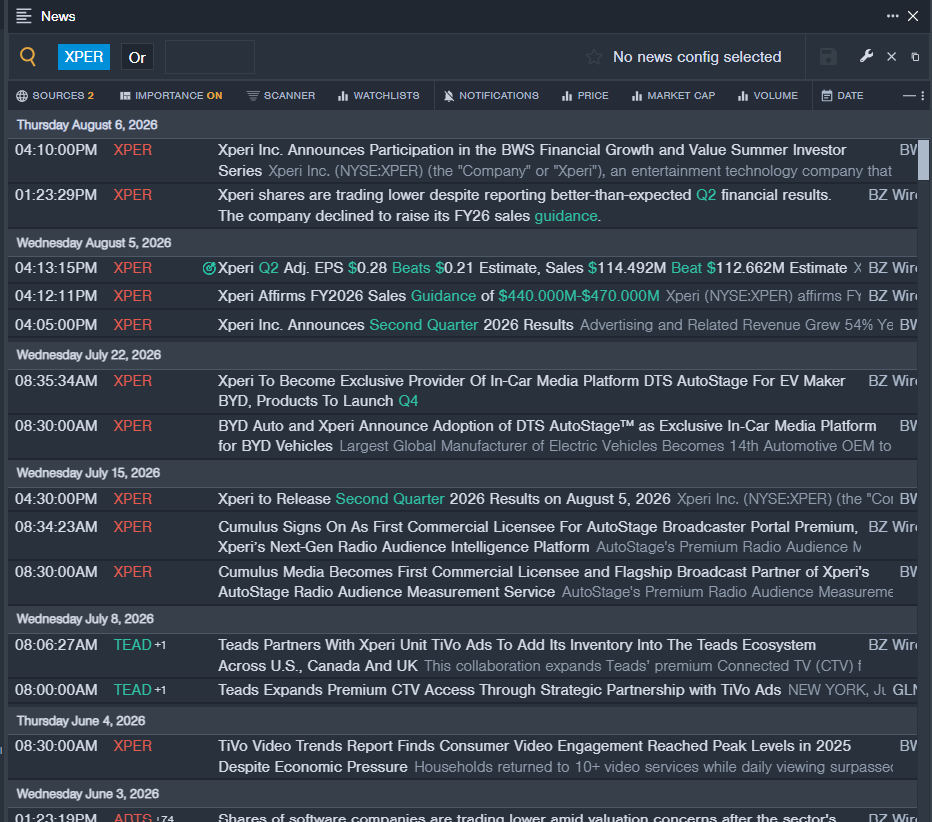Image resolution: width=932 pixels, height=822 pixels.
Task: Click the +1 tickers badge at 08:06:27AM
Action: click(x=160, y=645)
